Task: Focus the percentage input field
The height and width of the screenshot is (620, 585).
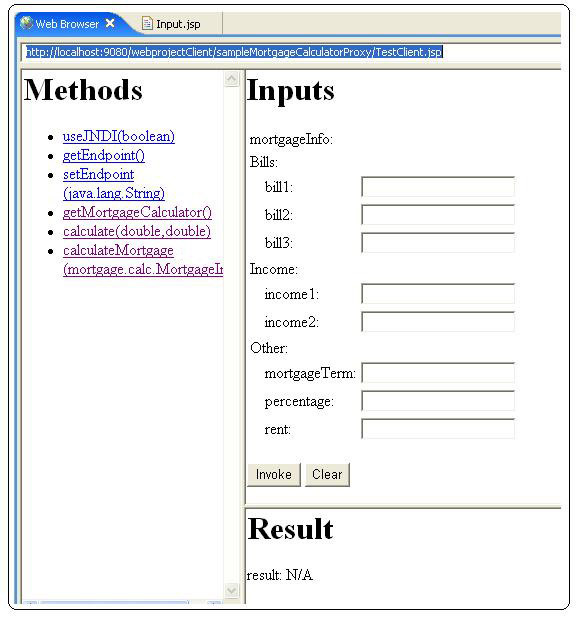Action: (x=438, y=401)
